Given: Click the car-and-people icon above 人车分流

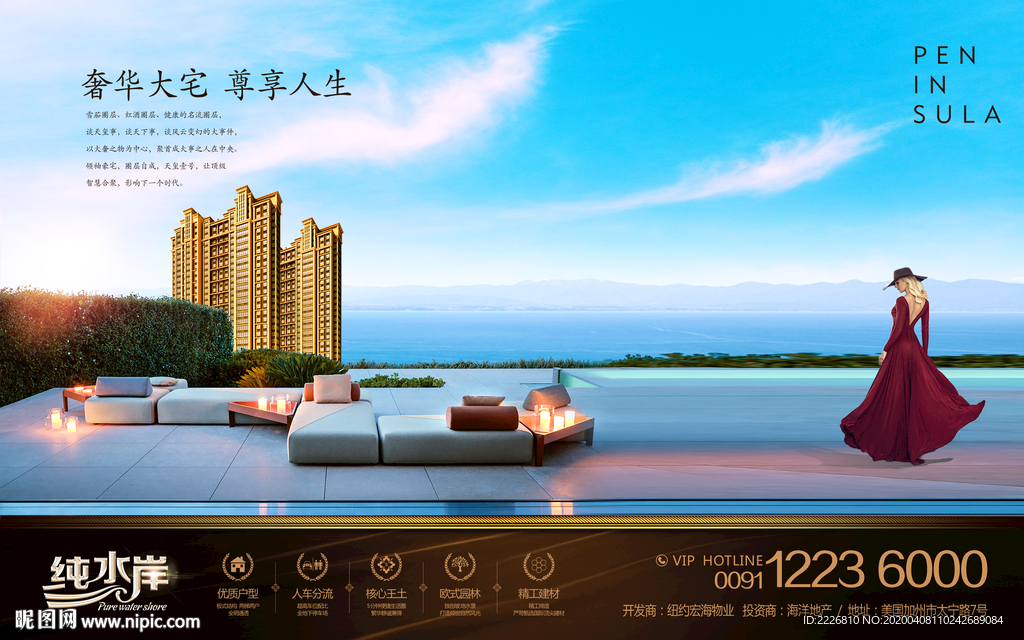Looking at the screenshot, I should [312, 566].
